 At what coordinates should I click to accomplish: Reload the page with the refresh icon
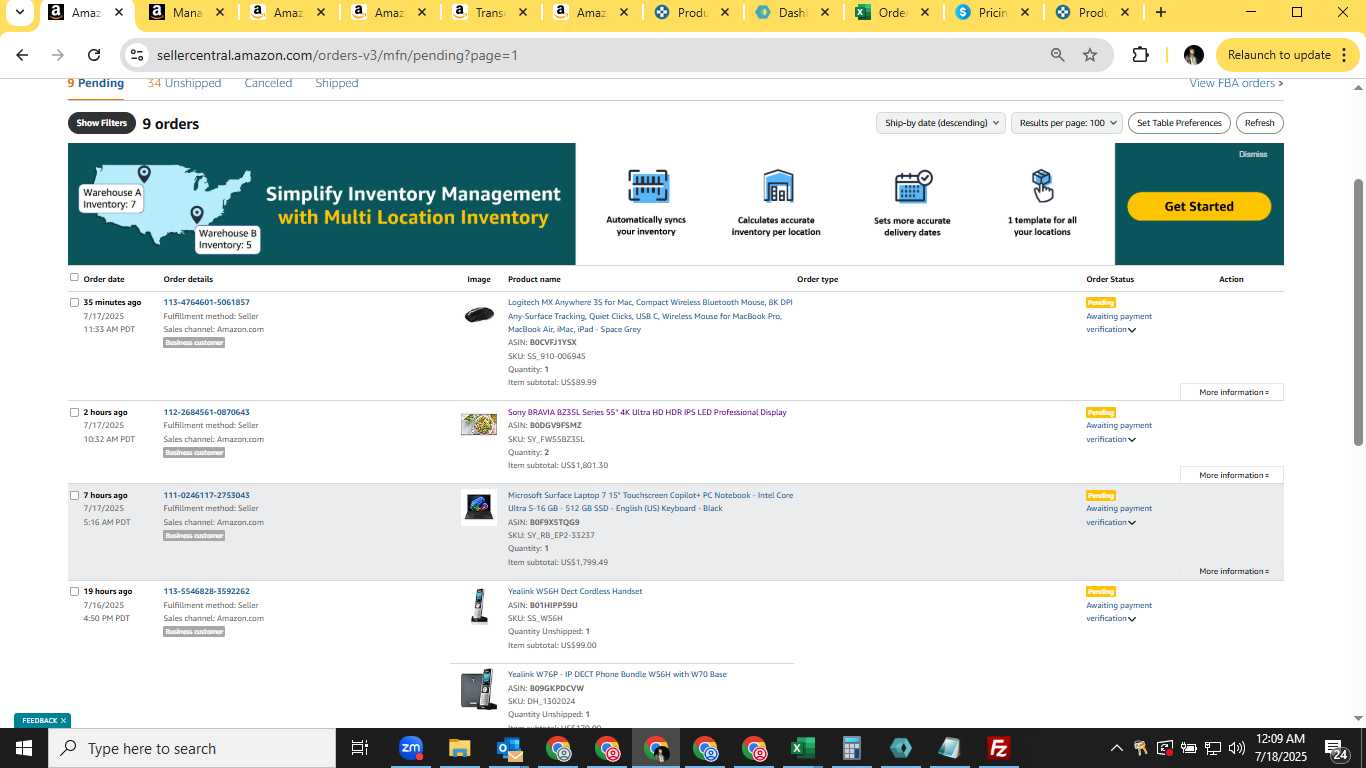[94, 55]
